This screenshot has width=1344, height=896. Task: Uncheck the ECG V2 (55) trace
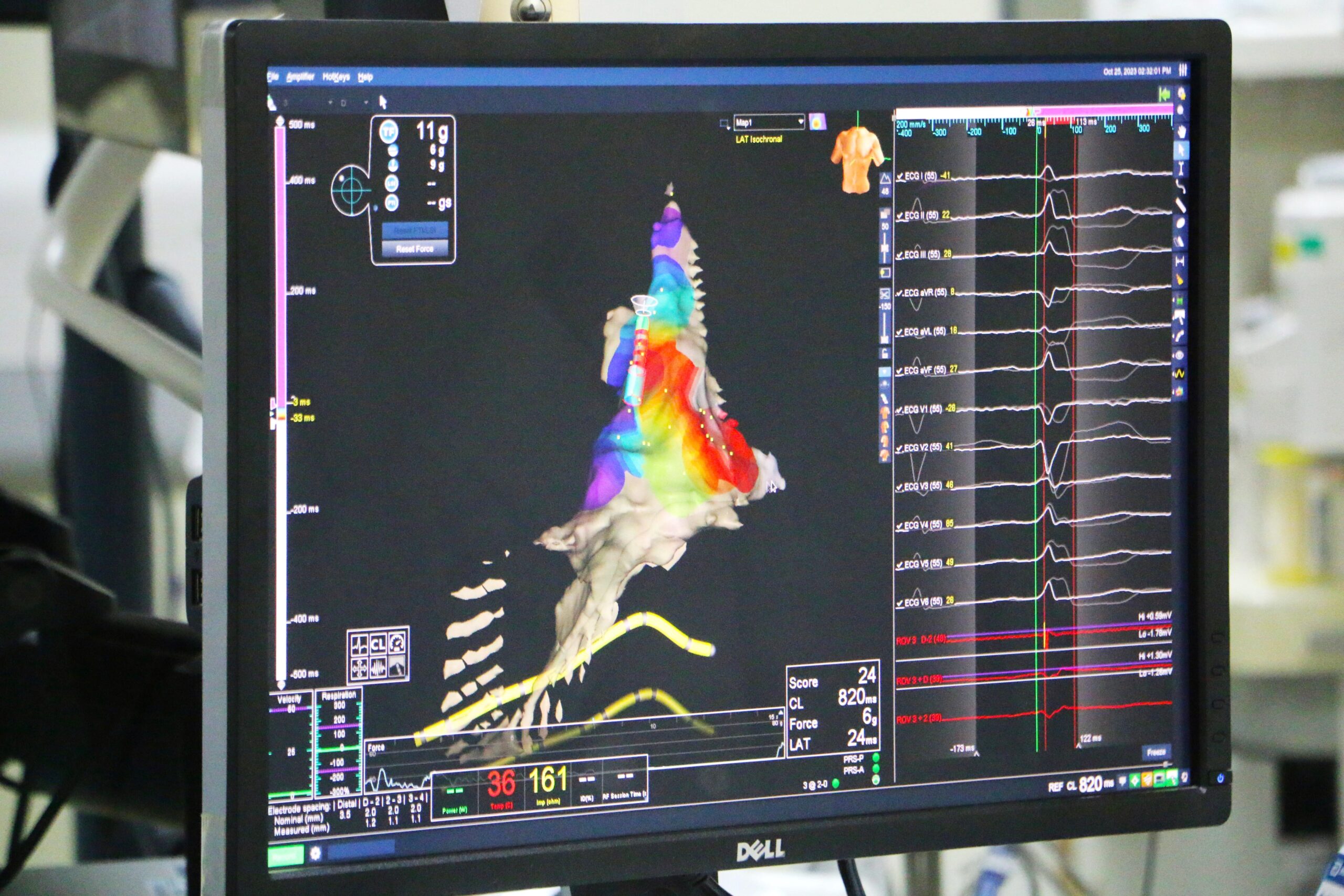tap(899, 448)
